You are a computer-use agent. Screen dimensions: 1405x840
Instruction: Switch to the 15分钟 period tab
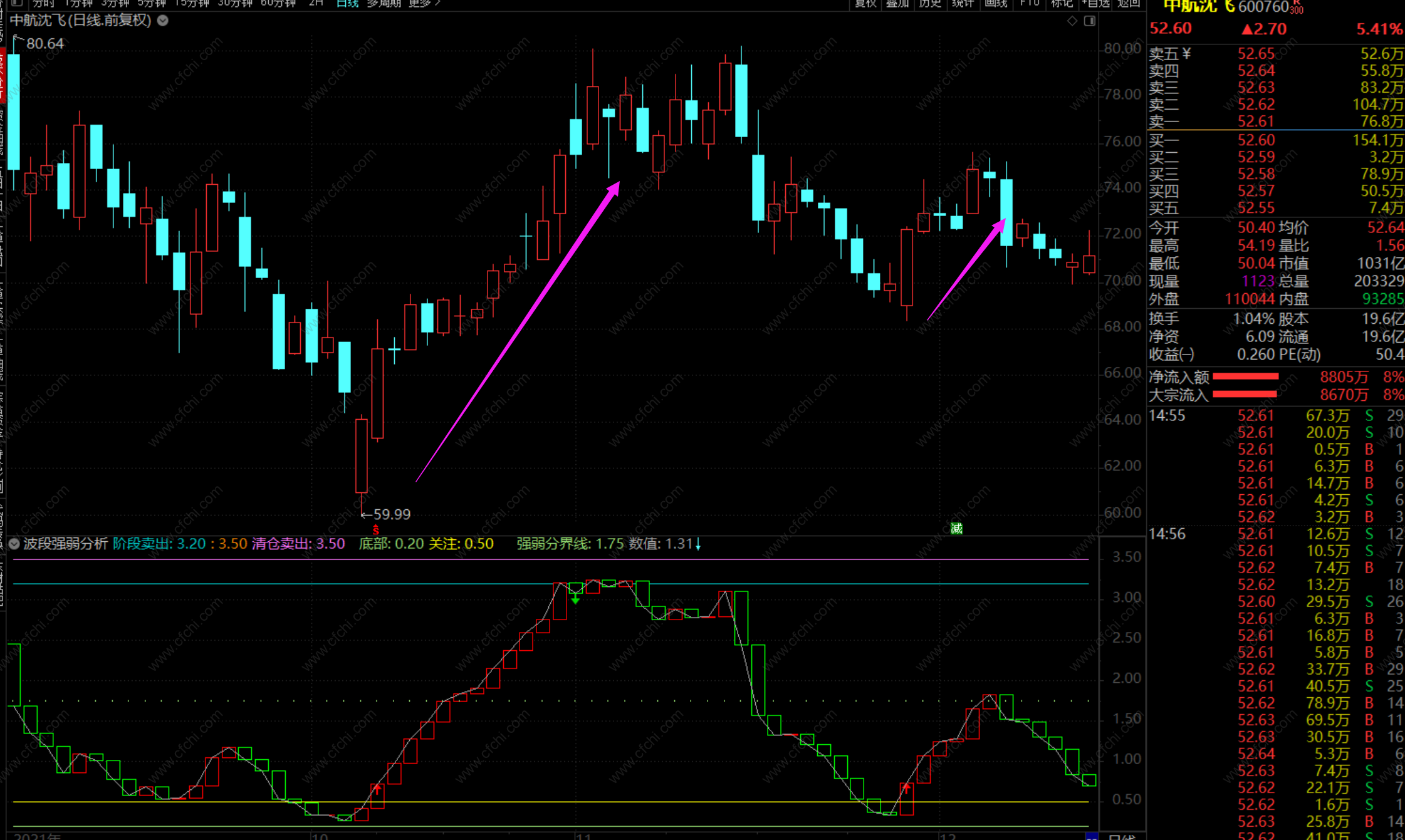coord(192,3)
